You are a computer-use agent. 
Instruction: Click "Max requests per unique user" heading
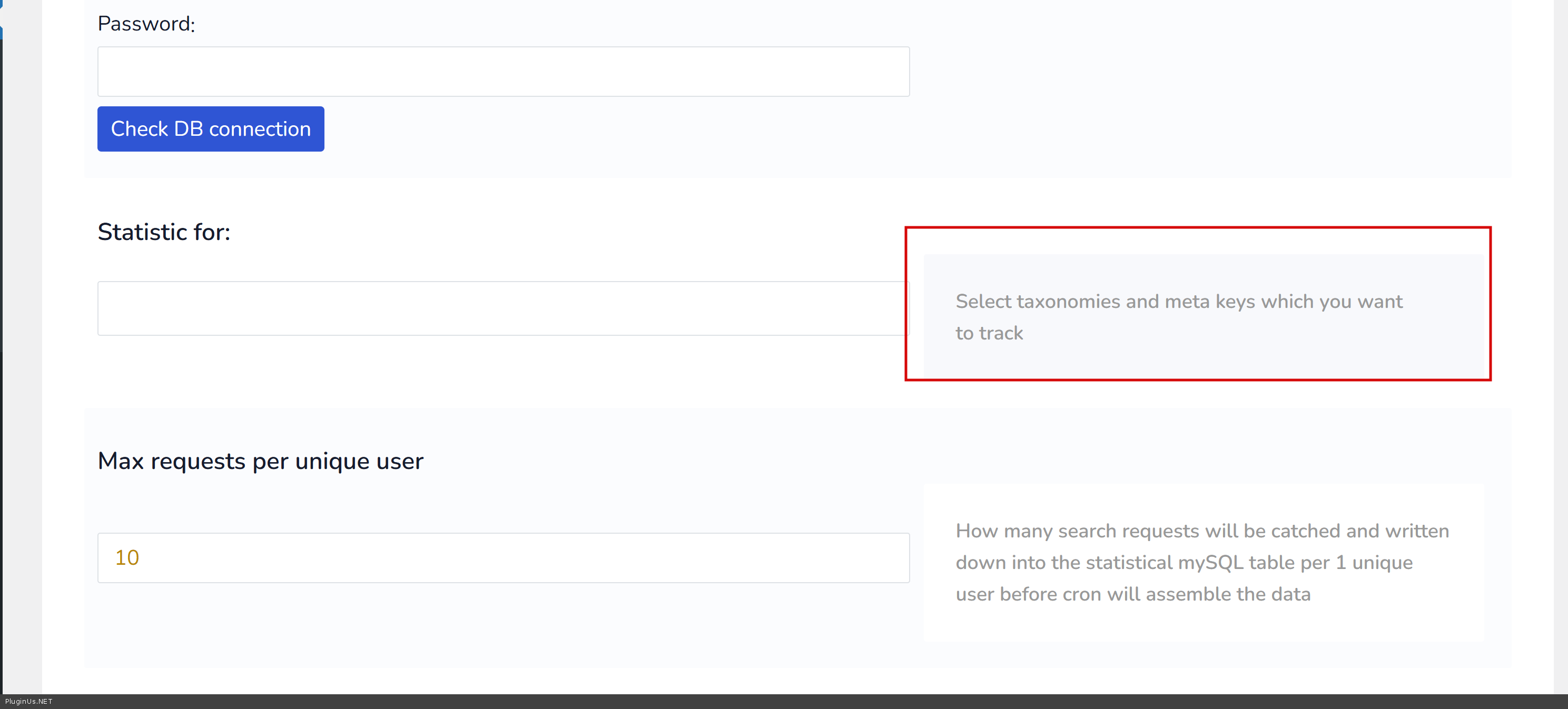pos(260,461)
